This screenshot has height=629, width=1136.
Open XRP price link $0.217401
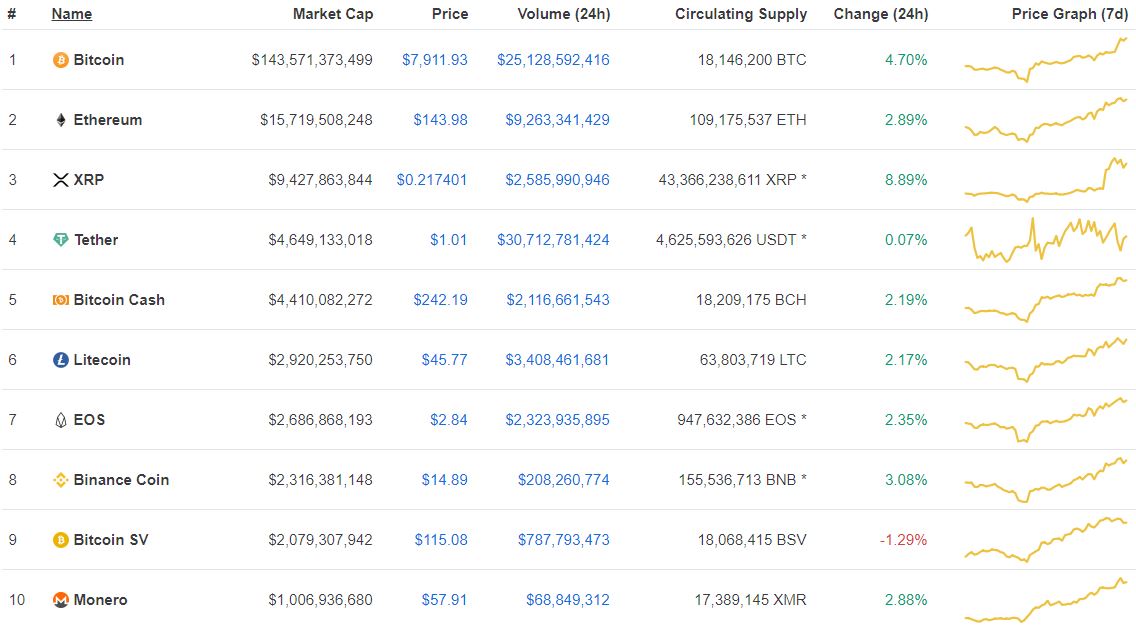tap(432, 180)
